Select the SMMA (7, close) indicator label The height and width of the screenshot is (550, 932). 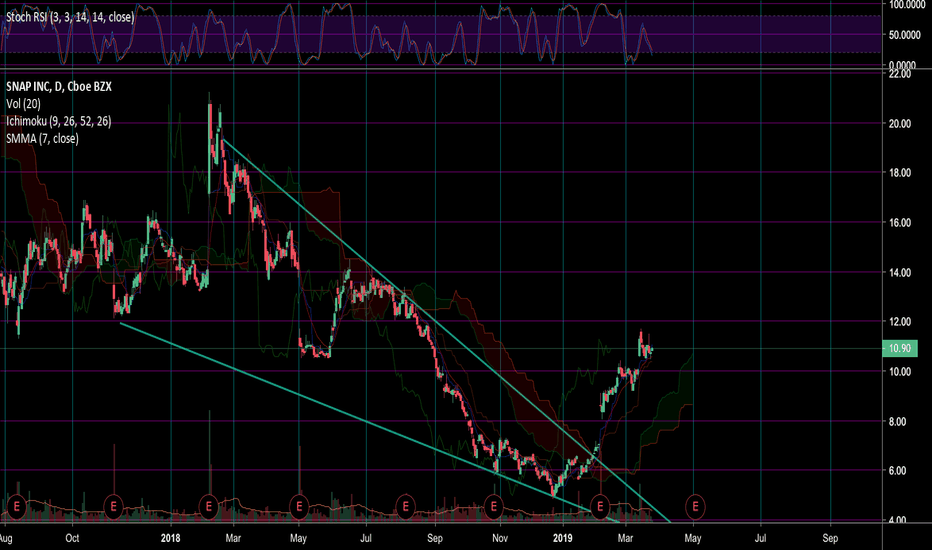coord(42,139)
